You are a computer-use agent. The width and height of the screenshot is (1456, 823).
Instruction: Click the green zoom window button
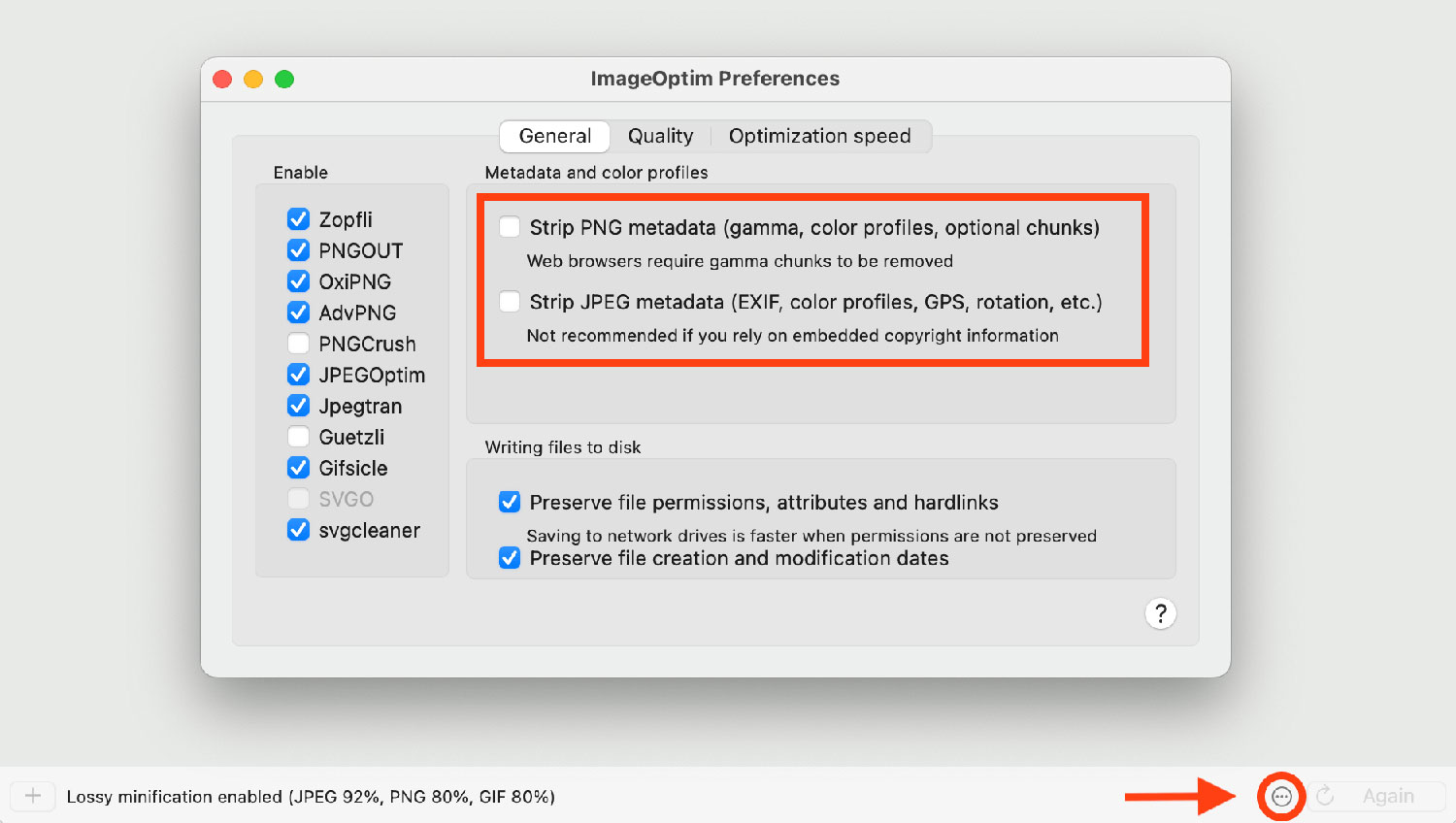(x=284, y=79)
